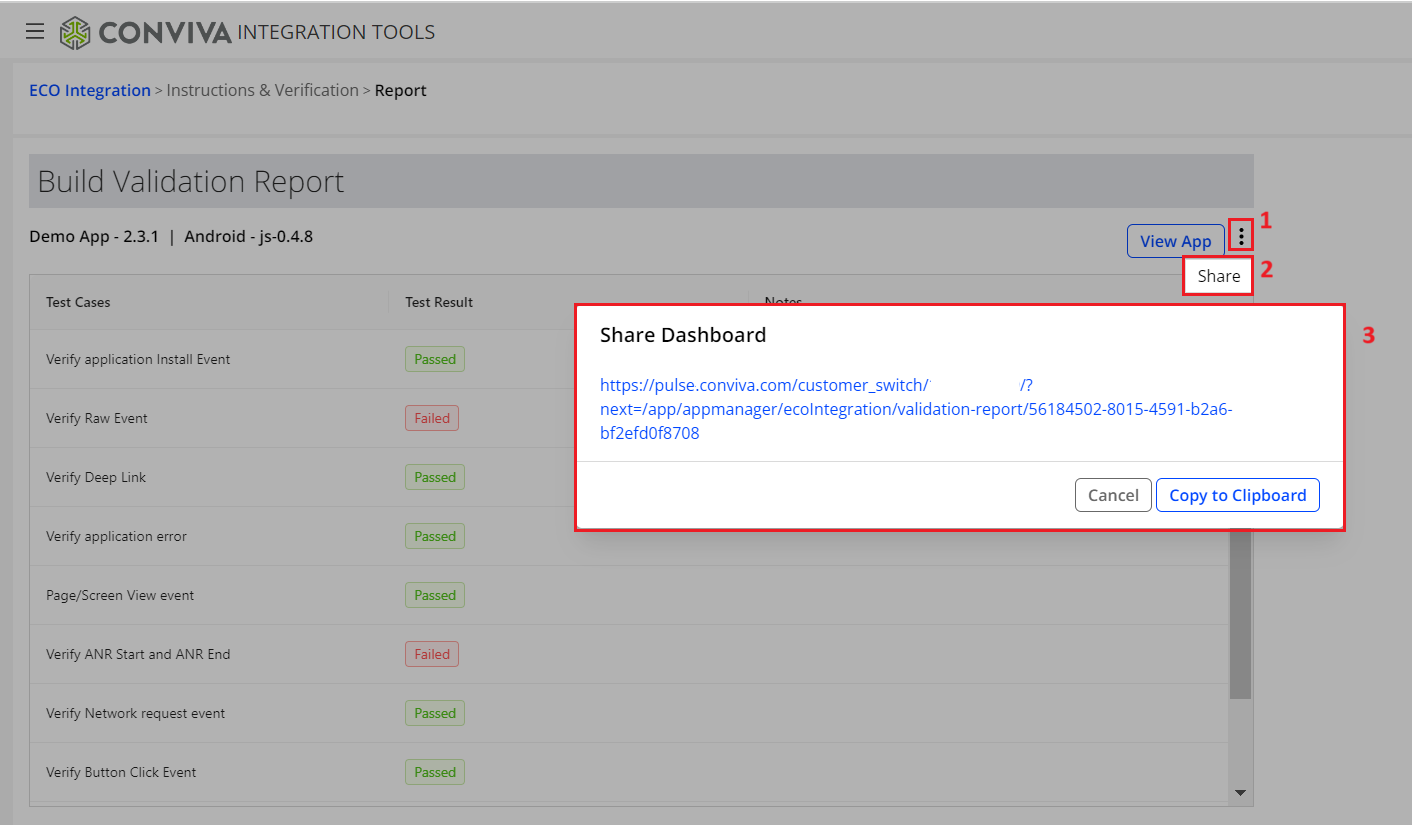Click Copy to Clipboard button
Image resolution: width=1412 pixels, height=825 pixels.
click(1237, 495)
